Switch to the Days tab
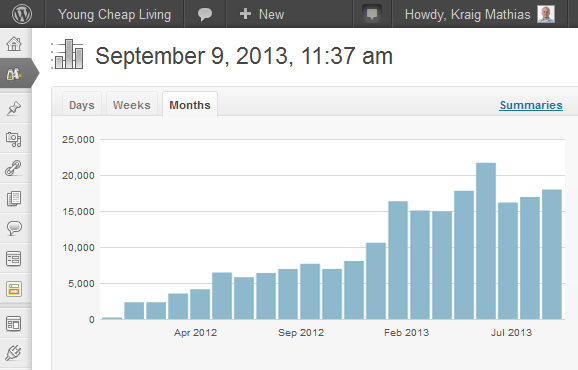Image resolution: width=578 pixels, height=370 pixels. point(81,105)
